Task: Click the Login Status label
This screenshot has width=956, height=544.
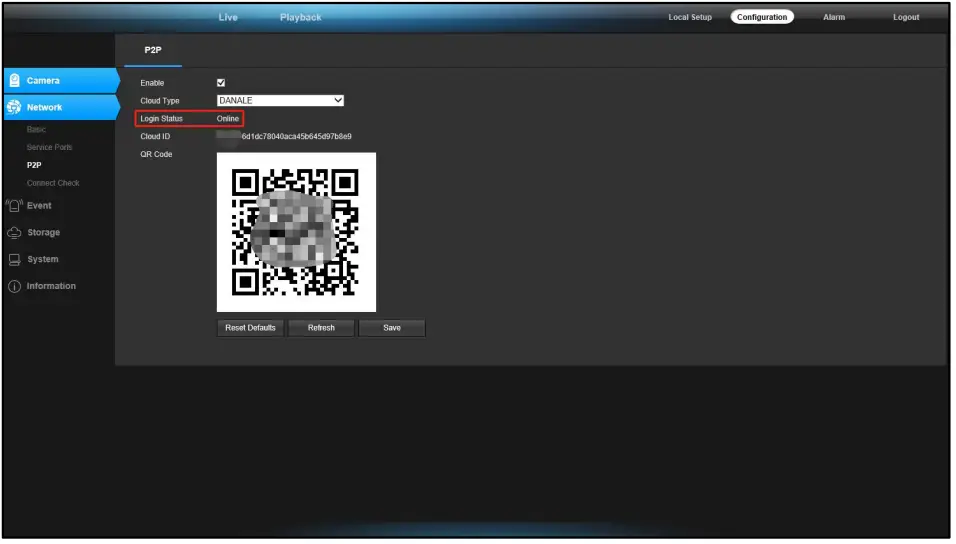Action: click(x=162, y=119)
